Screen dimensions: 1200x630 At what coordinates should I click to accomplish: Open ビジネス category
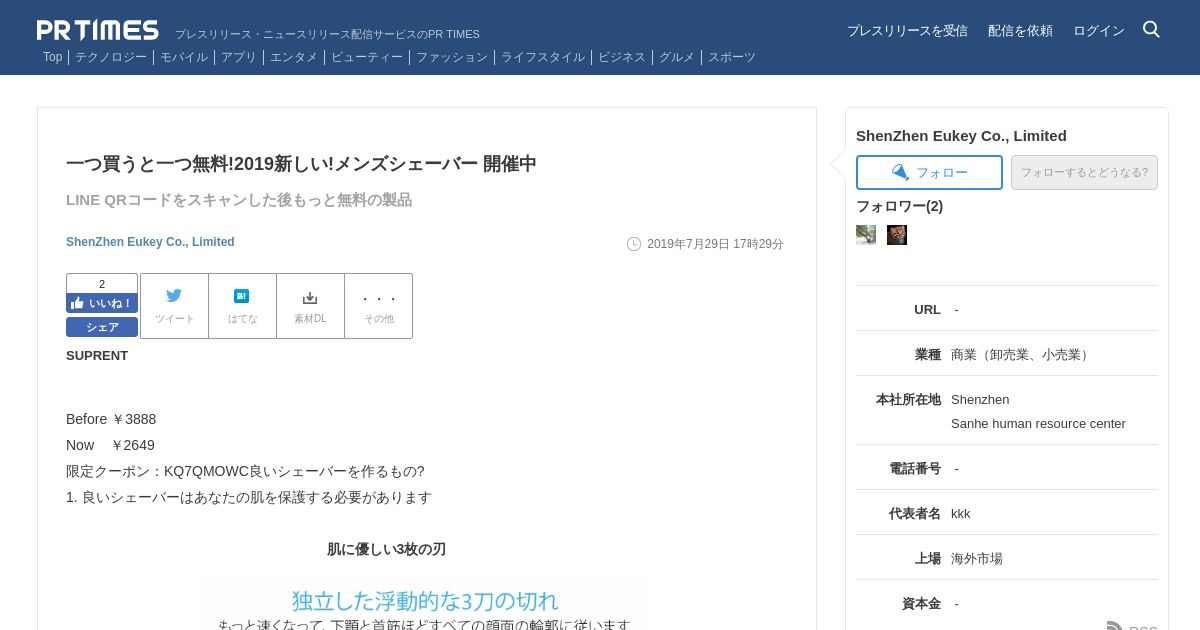coord(622,57)
